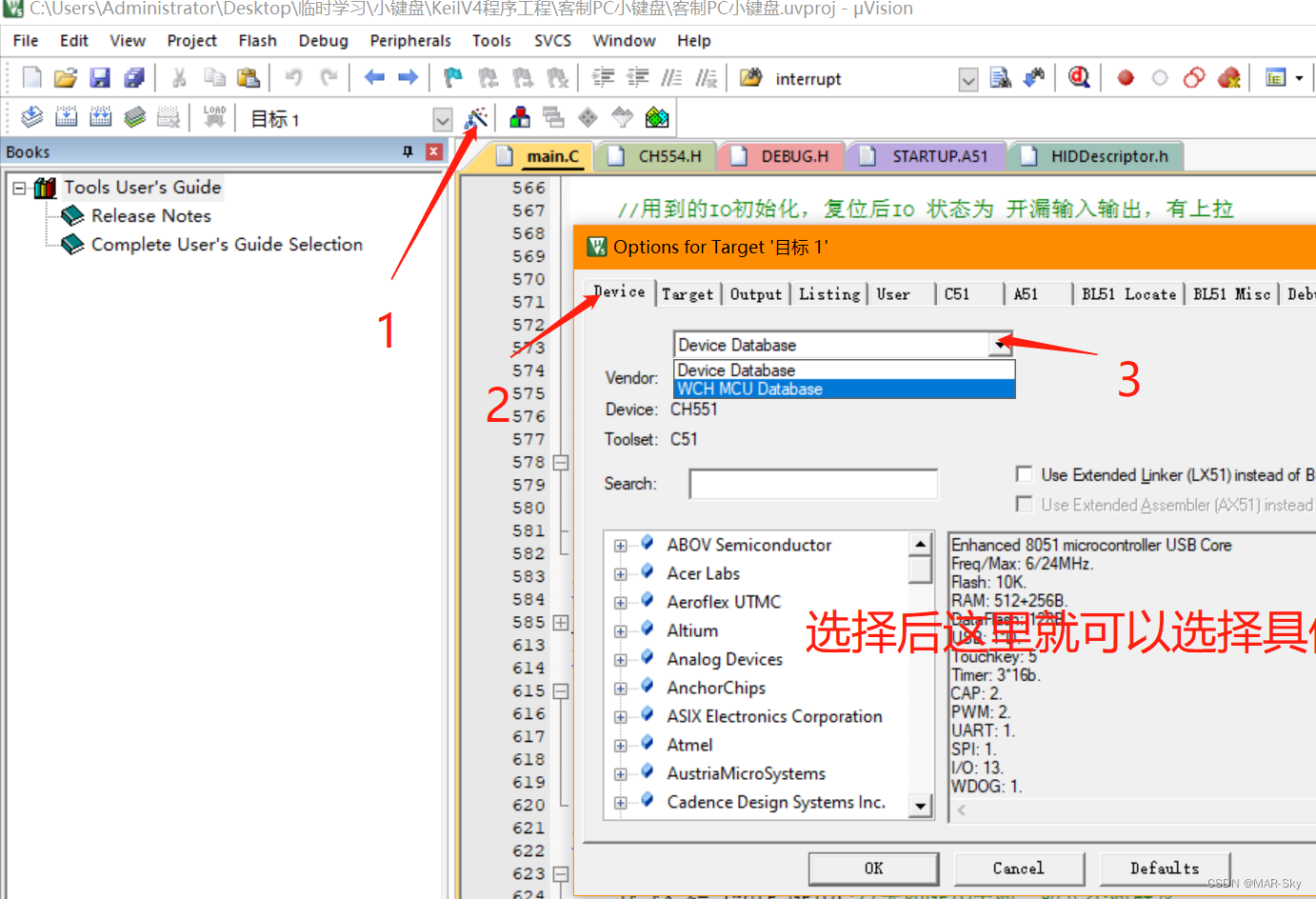Image resolution: width=1316 pixels, height=899 pixels.
Task: Unindent selected lines icon
Action: tap(638, 78)
